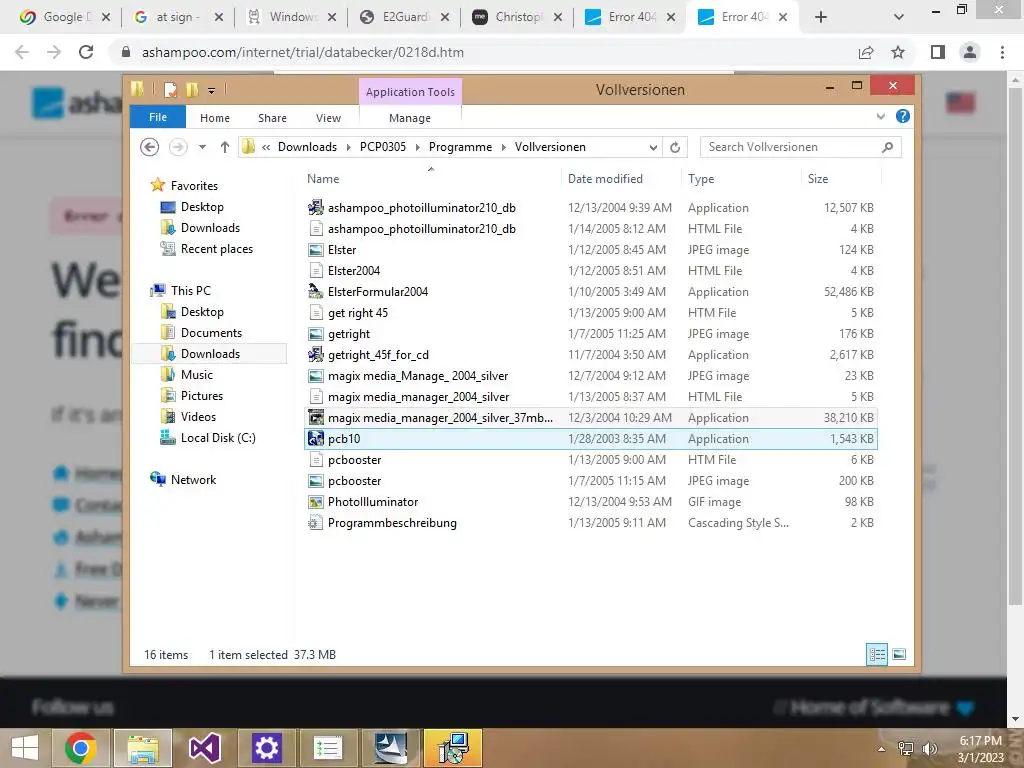The height and width of the screenshot is (768, 1024).
Task: Open Visual Studio from taskbar
Action: 204,748
